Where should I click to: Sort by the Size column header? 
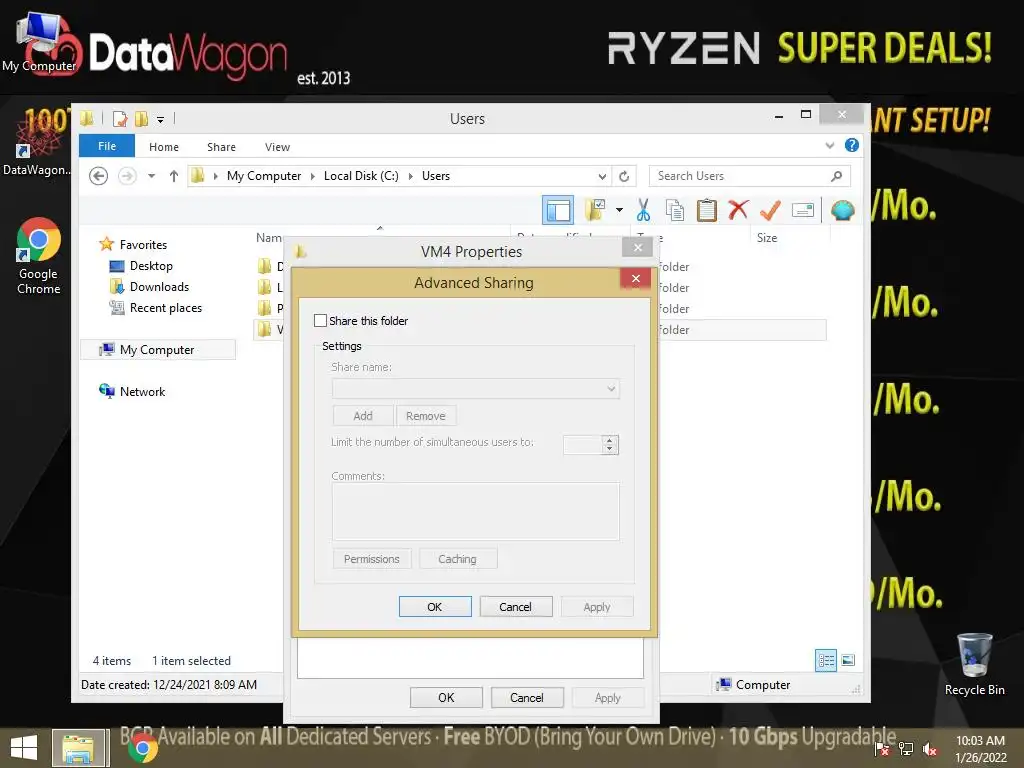point(767,238)
